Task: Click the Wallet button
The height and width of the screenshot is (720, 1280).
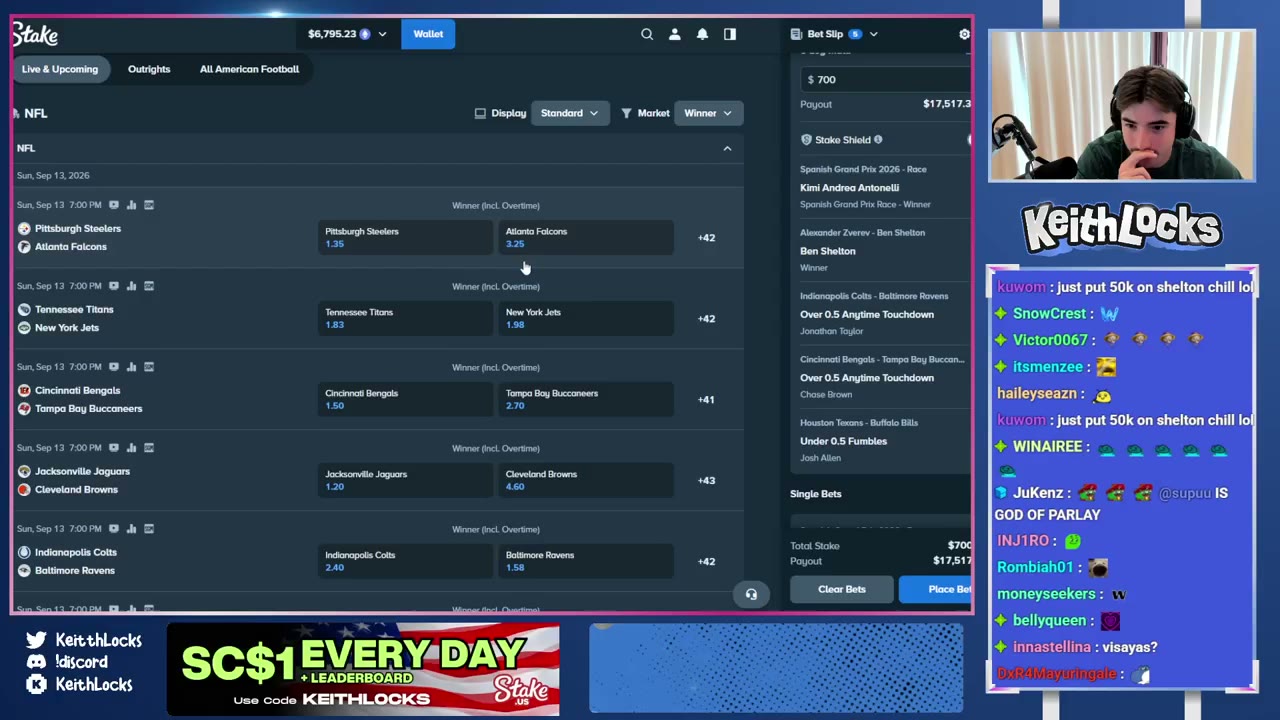Action: (428, 34)
